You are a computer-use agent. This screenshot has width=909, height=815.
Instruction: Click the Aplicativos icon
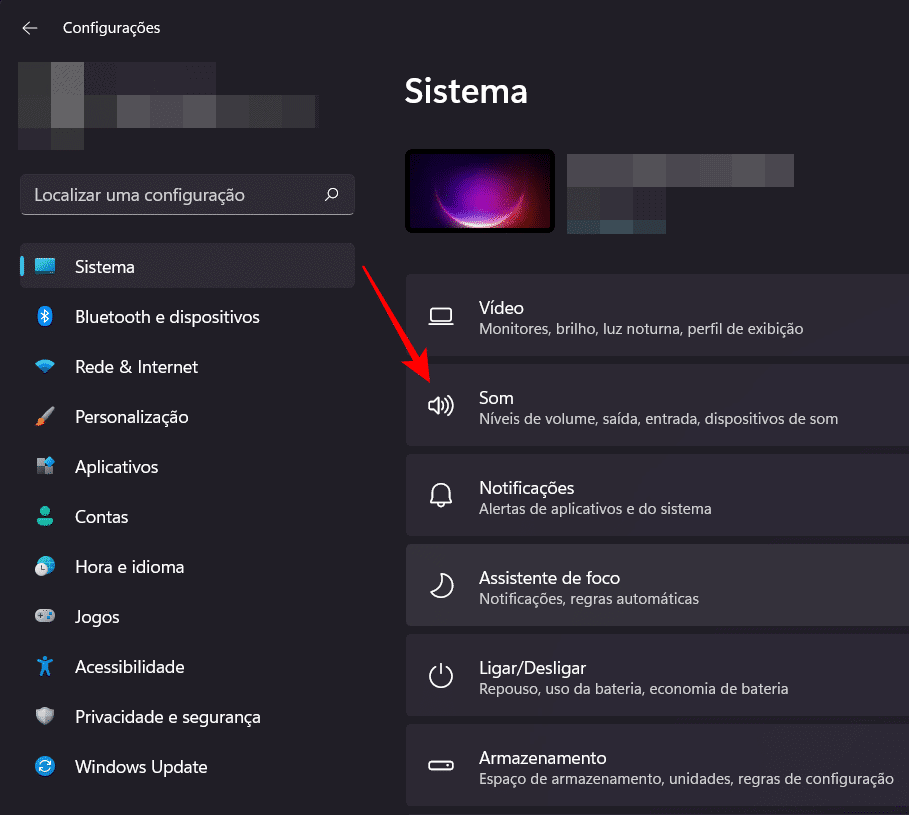45,466
